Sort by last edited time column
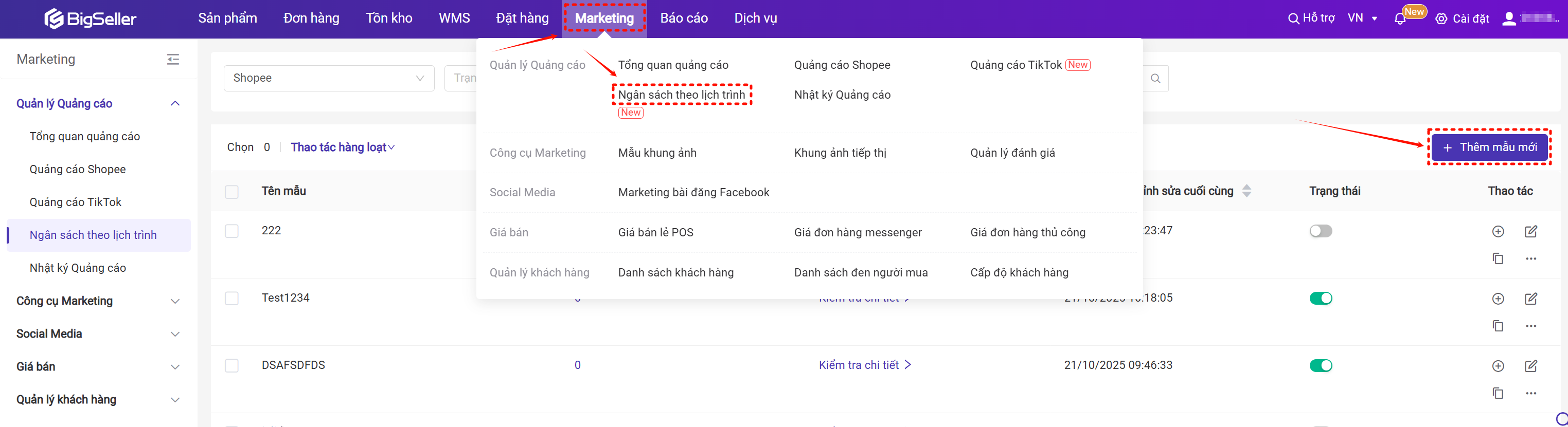Viewport: 1568px width, 427px height. [x=1246, y=191]
